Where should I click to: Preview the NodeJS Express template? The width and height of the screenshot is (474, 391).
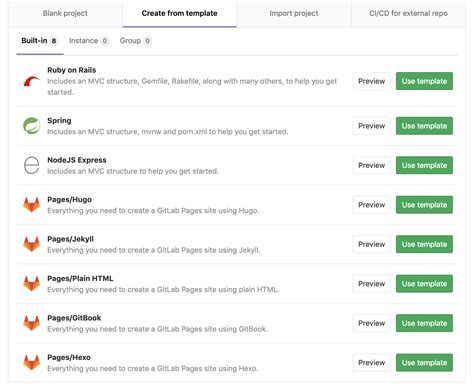[x=372, y=165]
